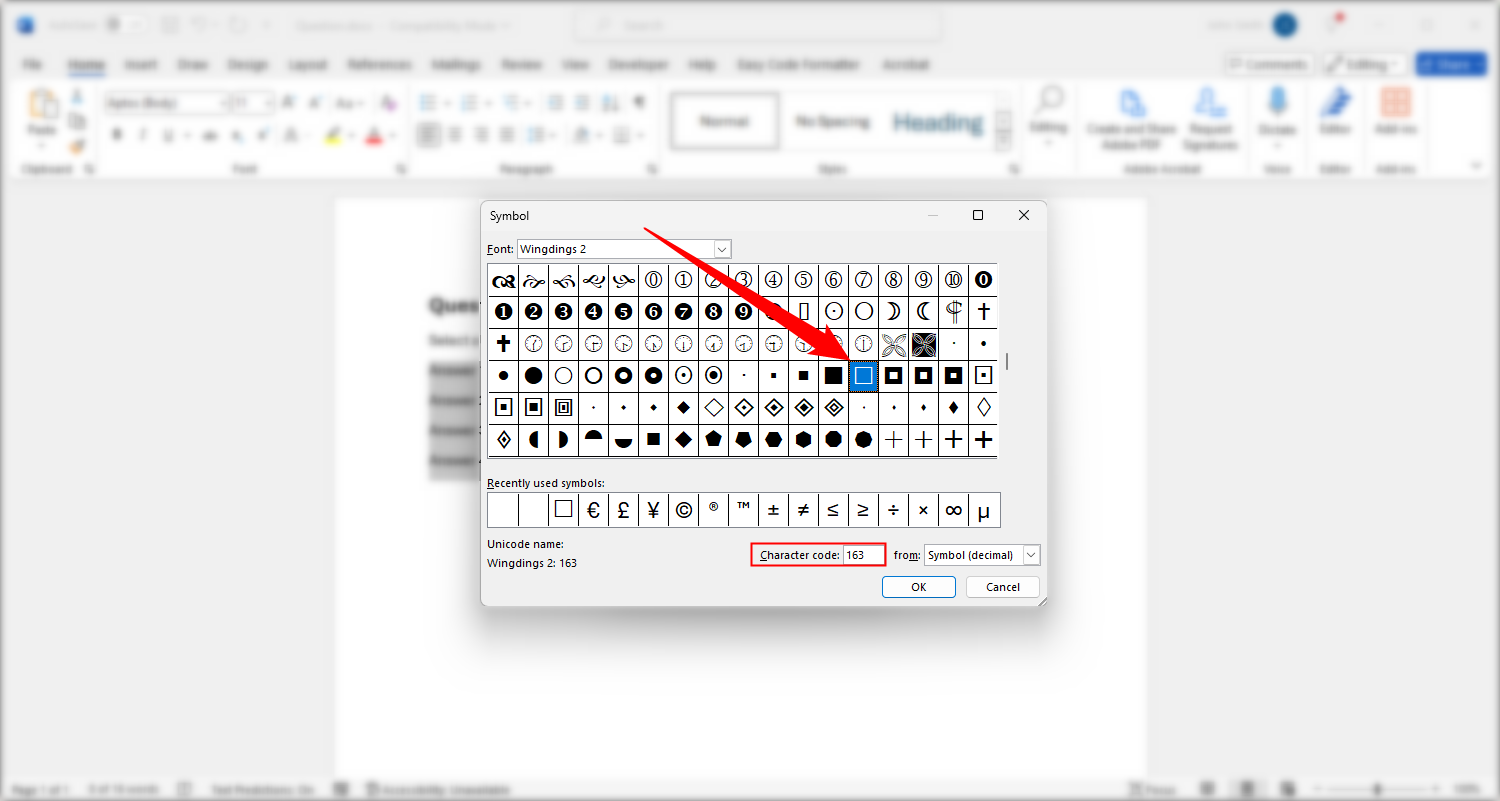Toggle bold formatting
This screenshot has height=801, width=1500.
tap(118, 134)
